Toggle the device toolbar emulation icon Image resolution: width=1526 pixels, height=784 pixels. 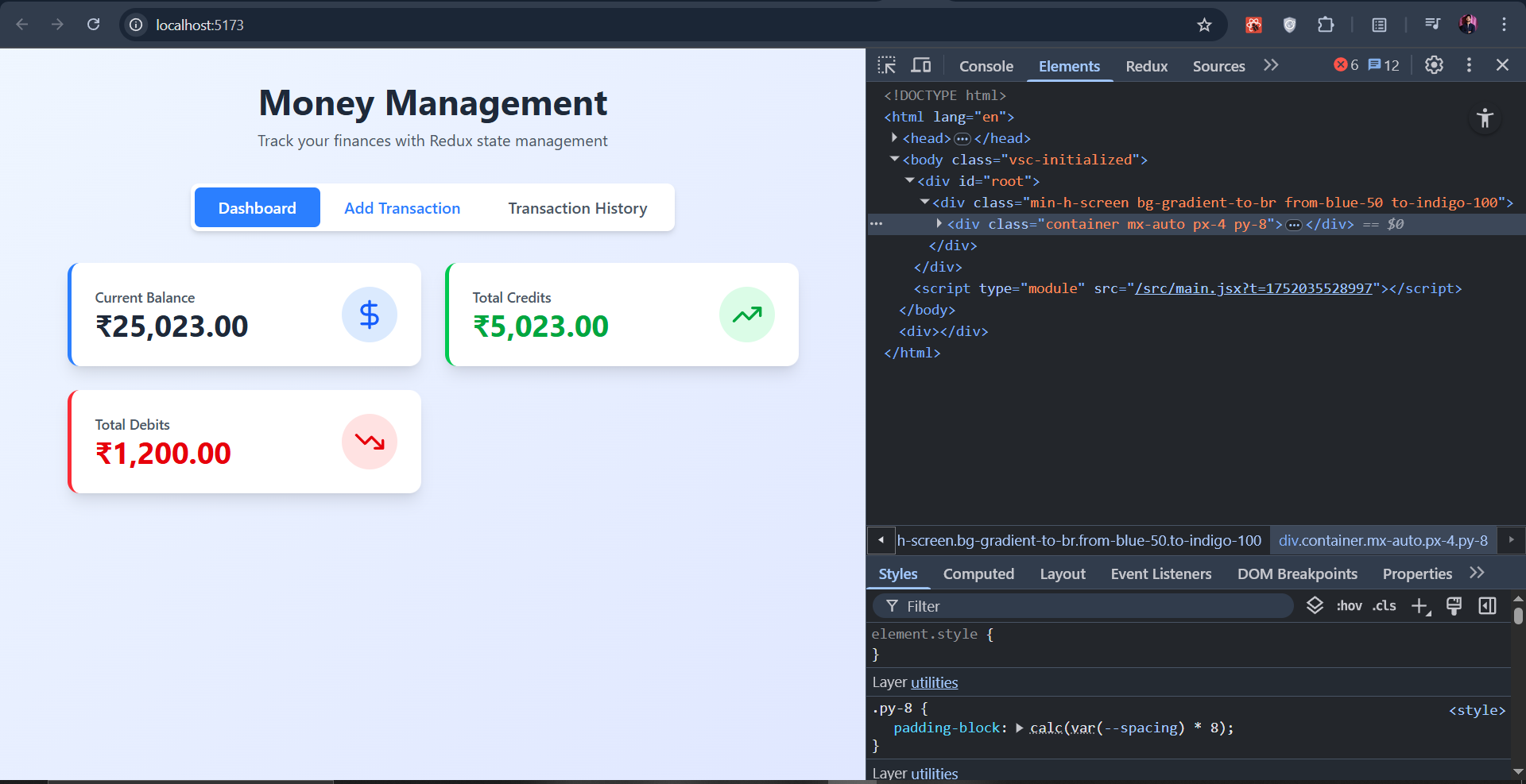[921, 65]
